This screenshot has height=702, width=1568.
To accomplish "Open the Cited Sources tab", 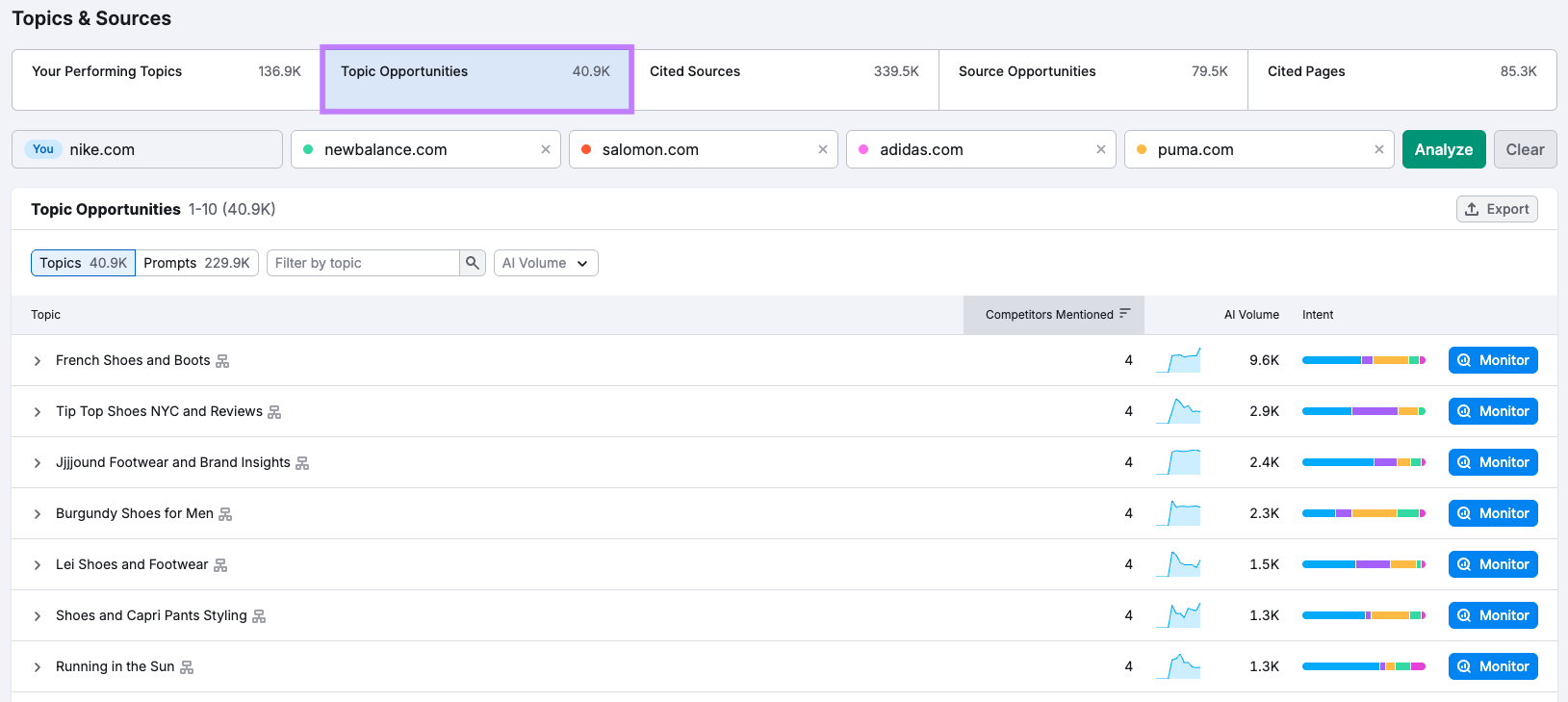I will click(784, 80).
